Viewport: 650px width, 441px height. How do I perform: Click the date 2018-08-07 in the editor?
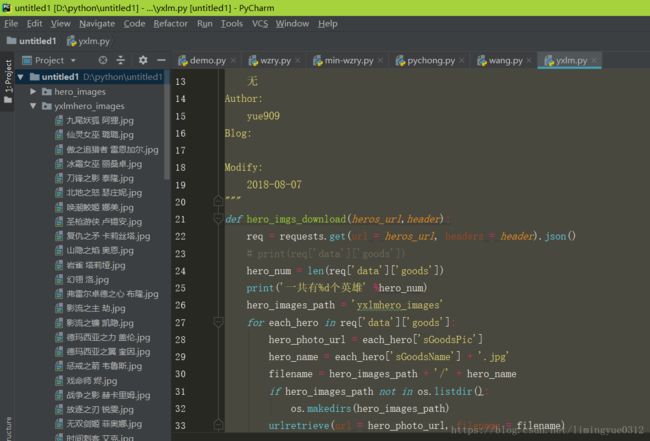coord(274,184)
